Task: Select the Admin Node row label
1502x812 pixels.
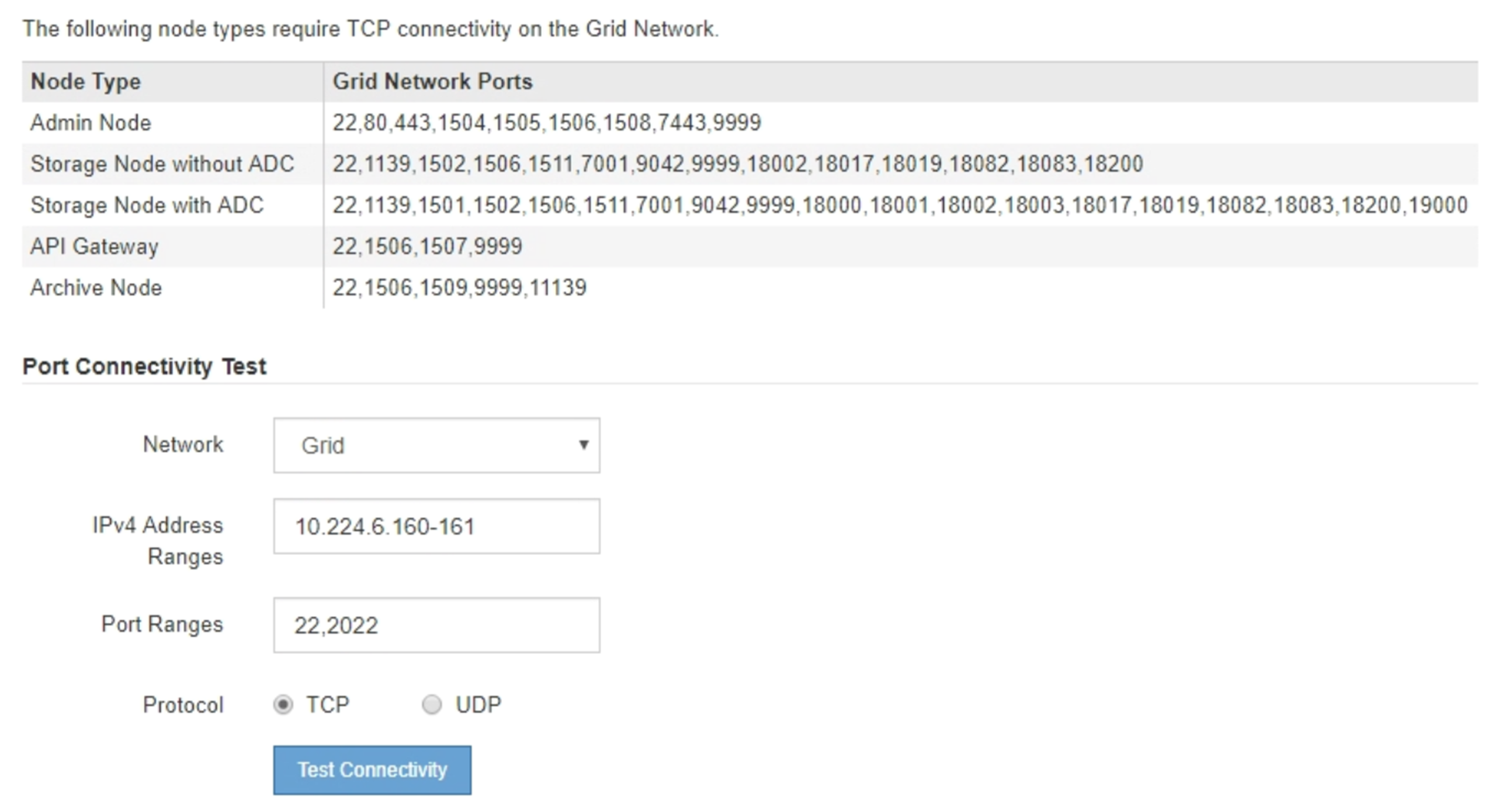Action: click(91, 123)
